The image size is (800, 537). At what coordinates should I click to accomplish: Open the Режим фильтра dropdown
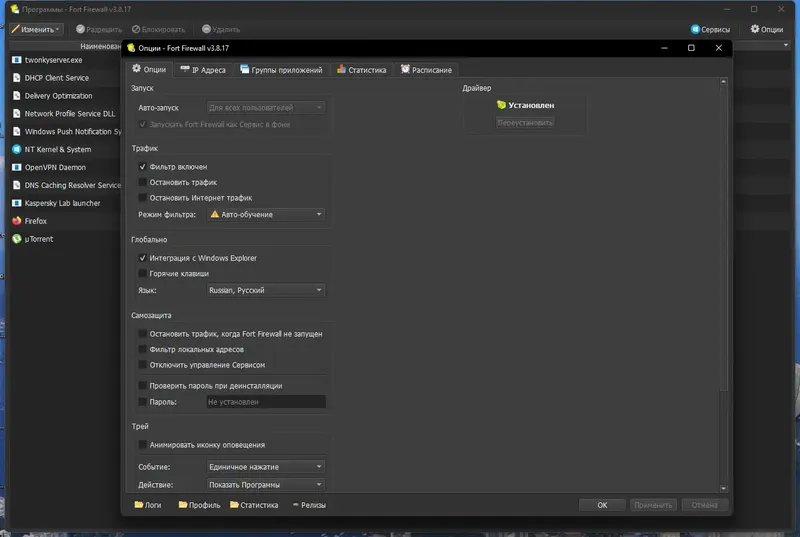[266, 214]
